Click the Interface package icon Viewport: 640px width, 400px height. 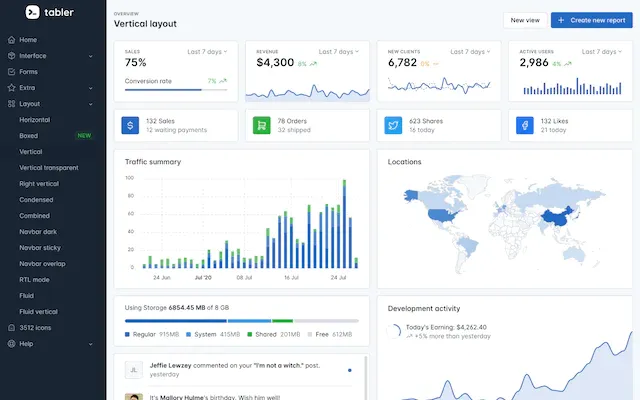tap(11, 56)
